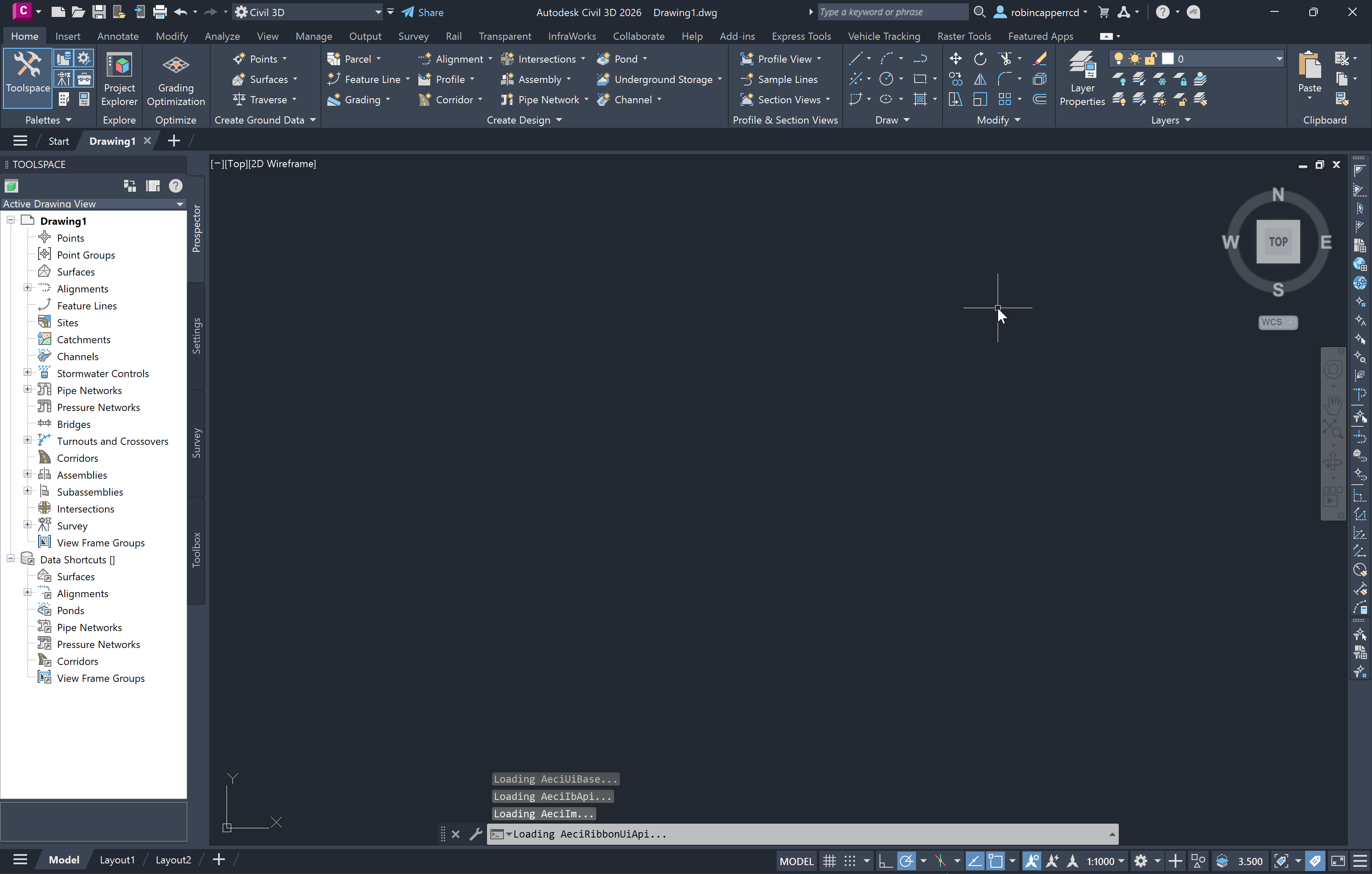Toggle drawing grid display in status bar
This screenshot has width=1372, height=874.
[x=830, y=861]
